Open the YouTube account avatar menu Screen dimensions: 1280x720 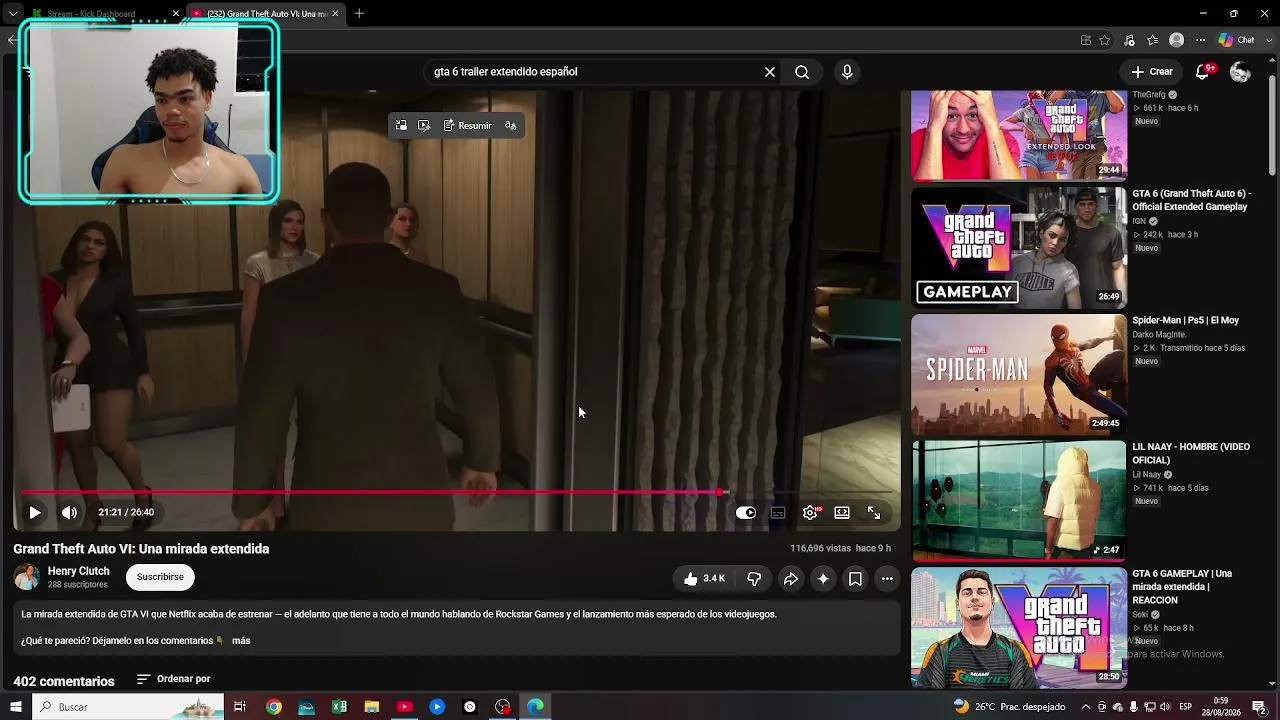1240,72
